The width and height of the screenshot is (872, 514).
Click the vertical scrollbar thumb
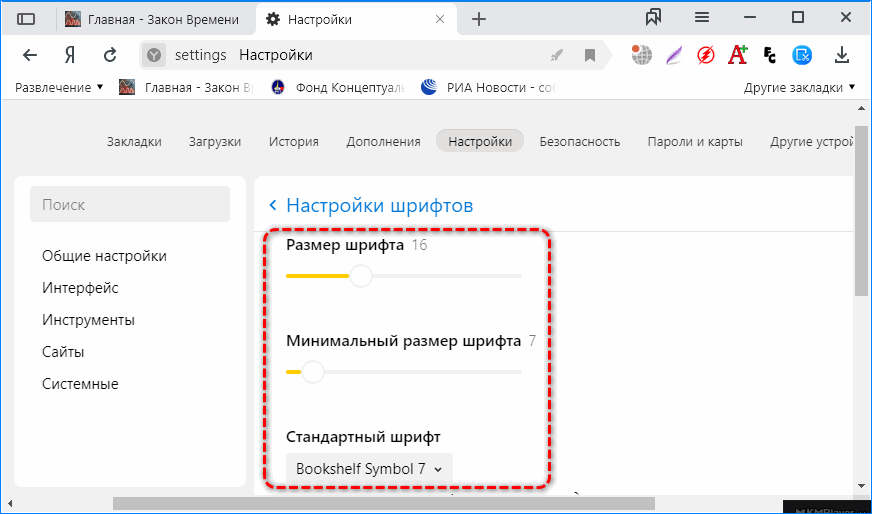coord(860,209)
